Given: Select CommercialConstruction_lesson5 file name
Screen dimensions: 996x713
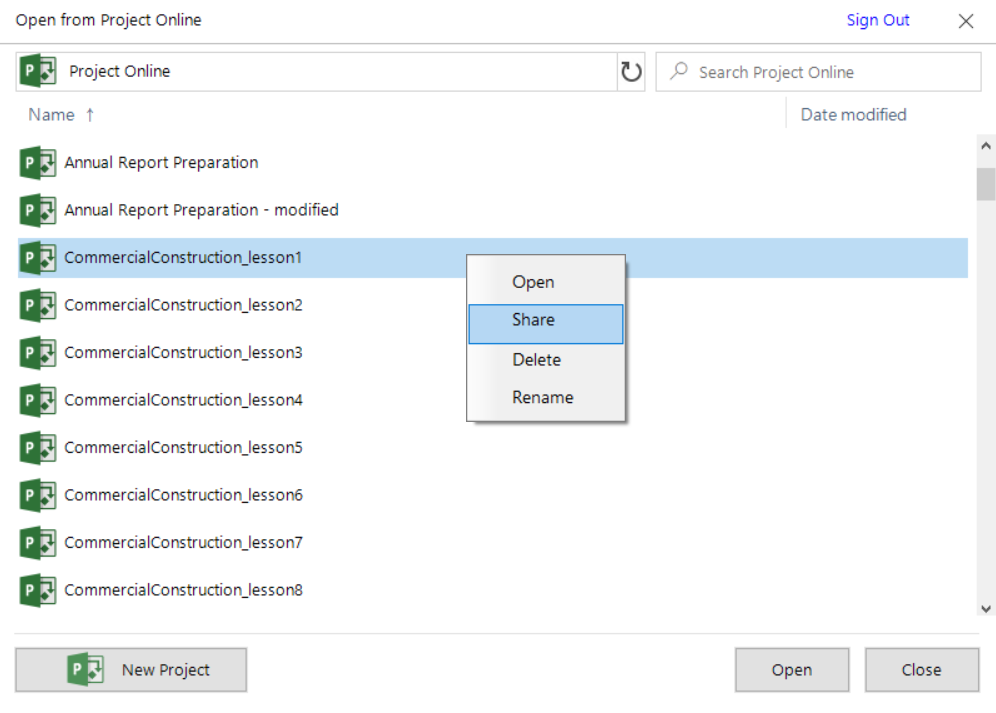Looking at the screenshot, I should (x=184, y=448).
